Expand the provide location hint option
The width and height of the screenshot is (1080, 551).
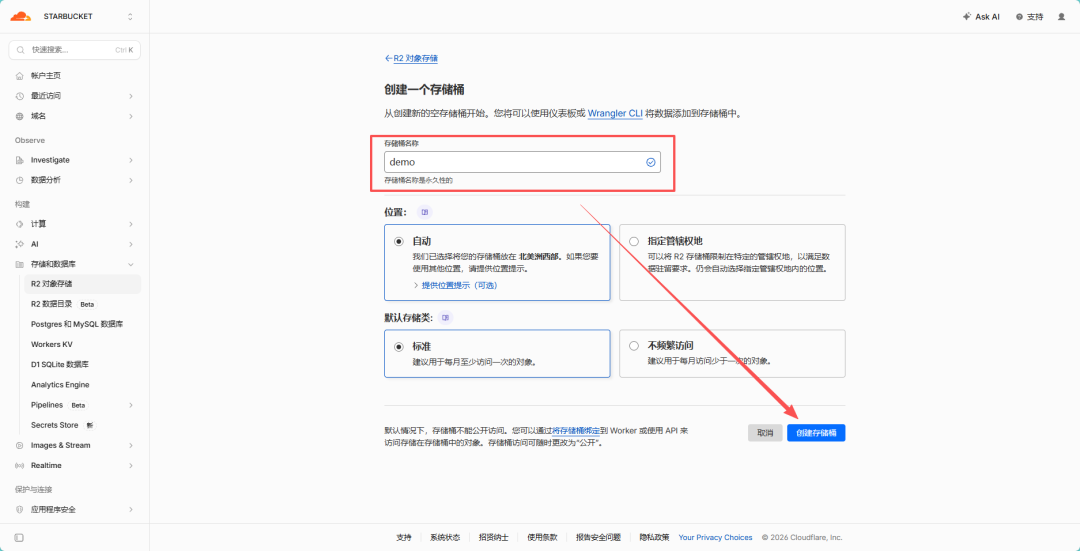coord(455,285)
